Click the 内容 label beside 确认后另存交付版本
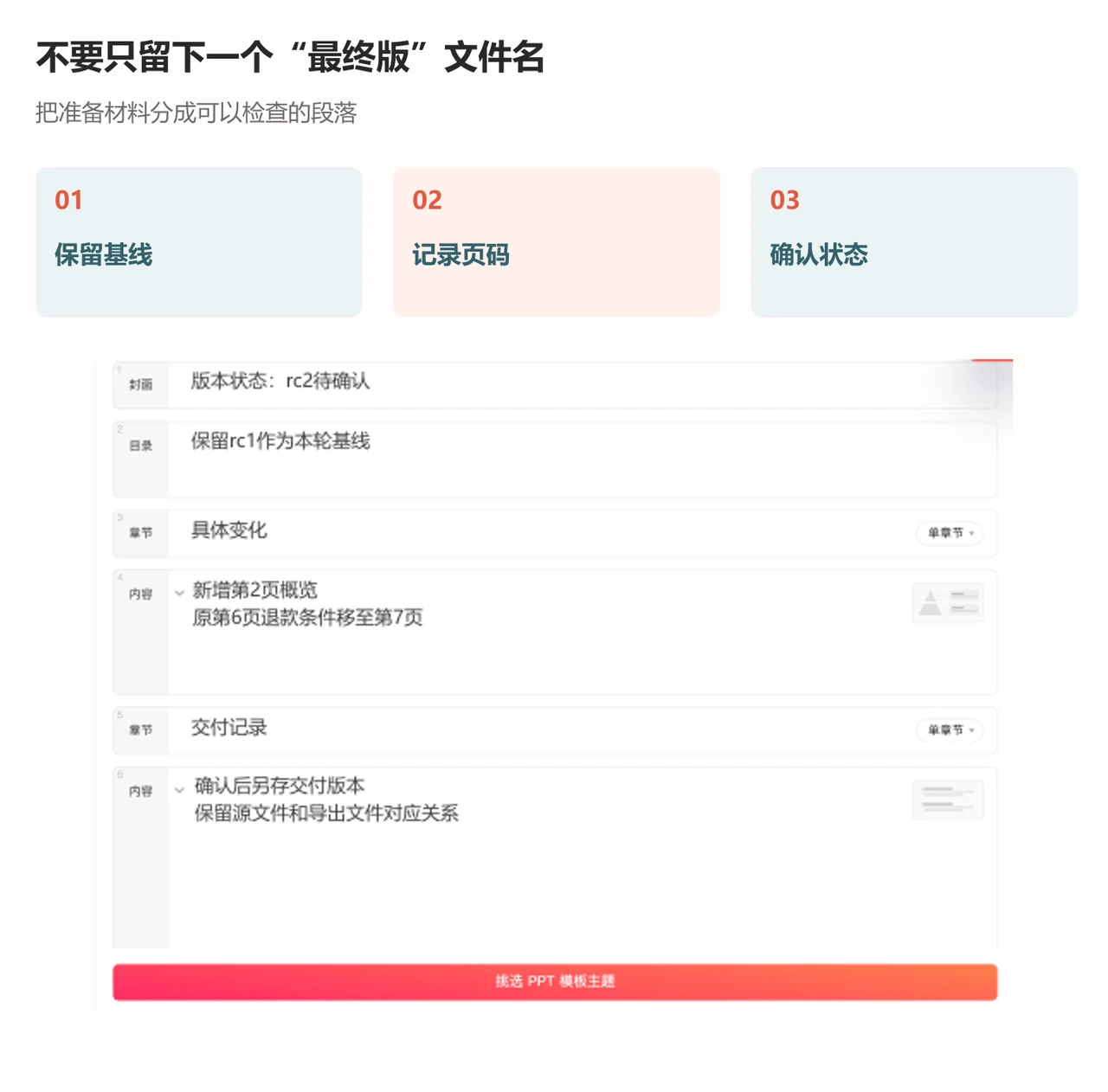 tap(141, 792)
